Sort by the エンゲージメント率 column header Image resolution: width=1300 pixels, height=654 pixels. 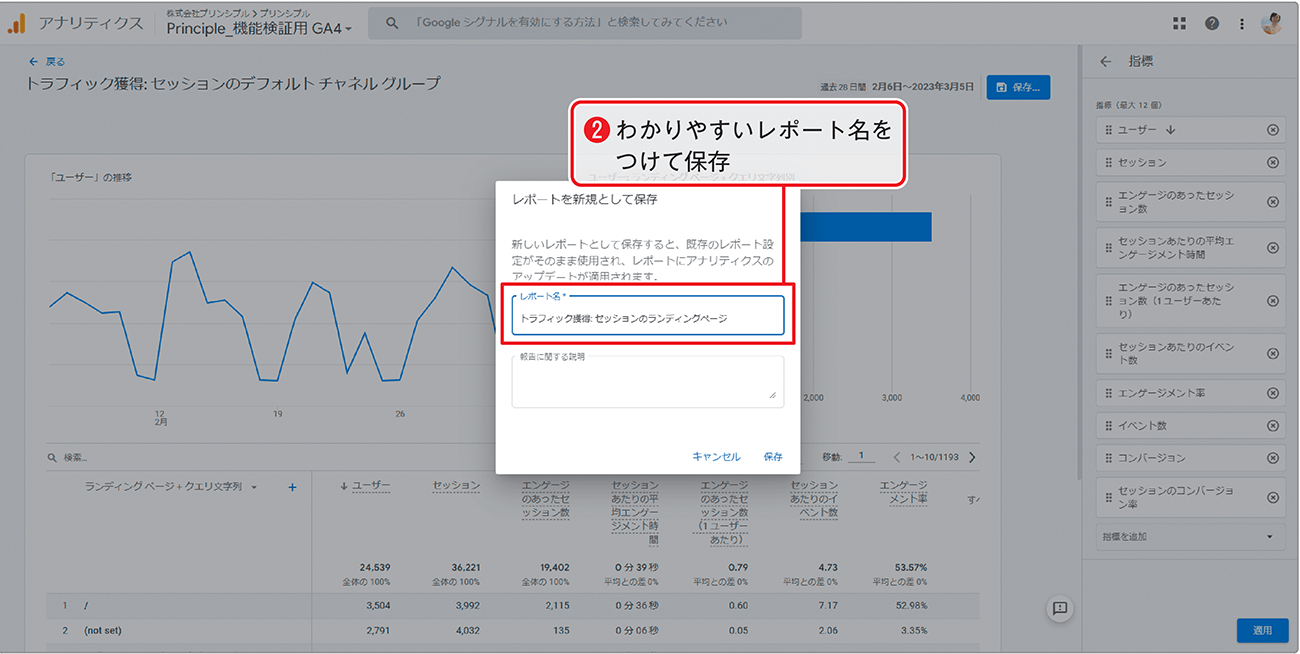point(903,492)
